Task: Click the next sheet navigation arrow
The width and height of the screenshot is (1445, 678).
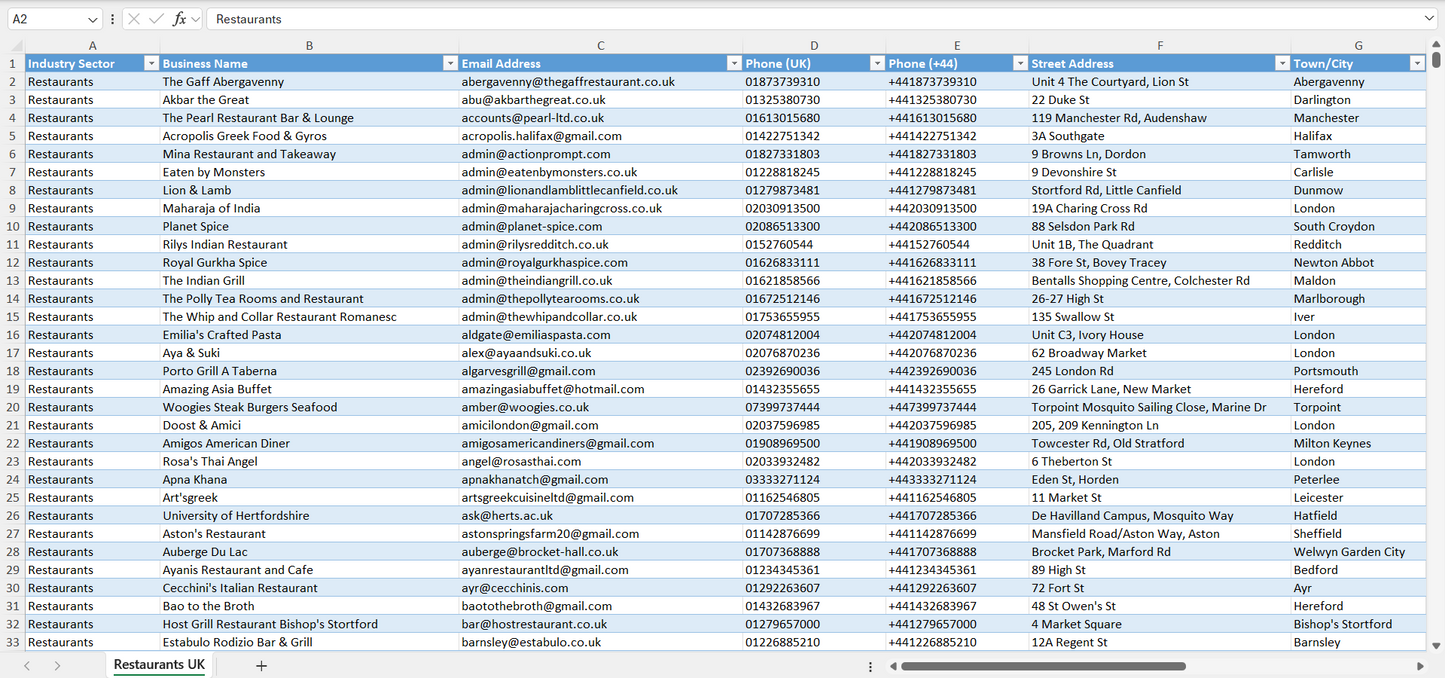Action: [x=57, y=665]
